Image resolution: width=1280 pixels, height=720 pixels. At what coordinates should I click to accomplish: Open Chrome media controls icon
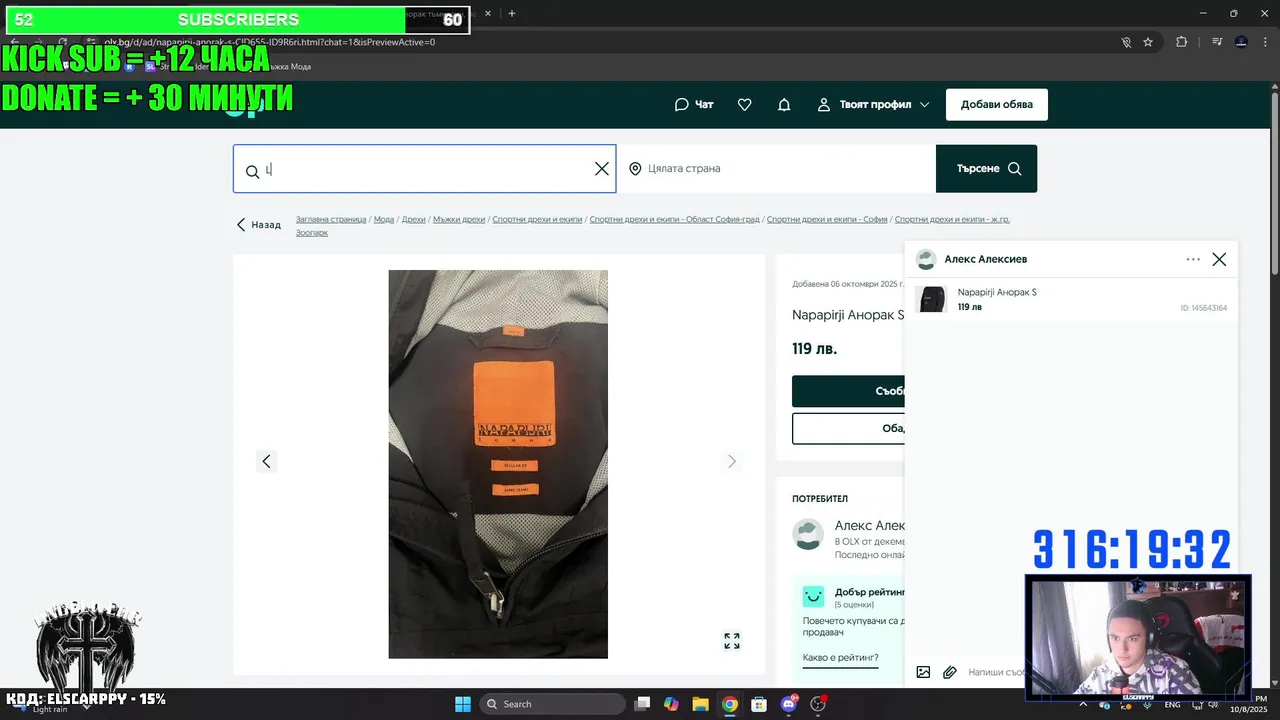click(1217, 42)
